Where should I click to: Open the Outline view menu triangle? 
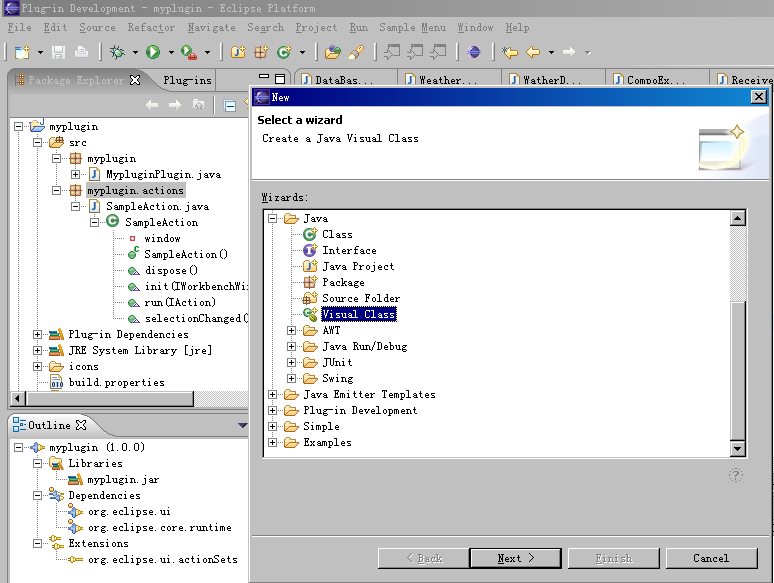(242, 425)
